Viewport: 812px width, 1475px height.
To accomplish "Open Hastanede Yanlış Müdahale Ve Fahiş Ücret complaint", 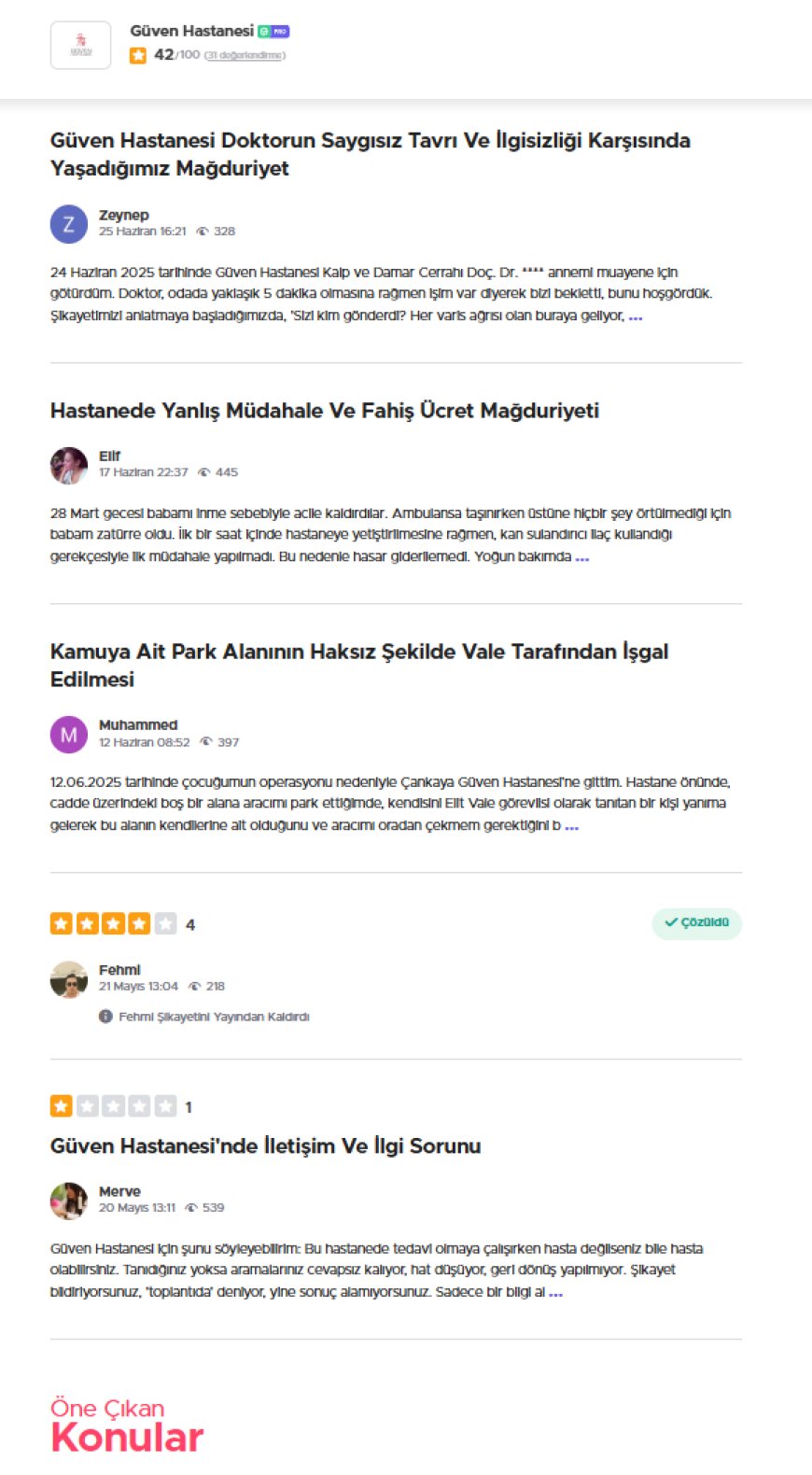I will point(325,411).
